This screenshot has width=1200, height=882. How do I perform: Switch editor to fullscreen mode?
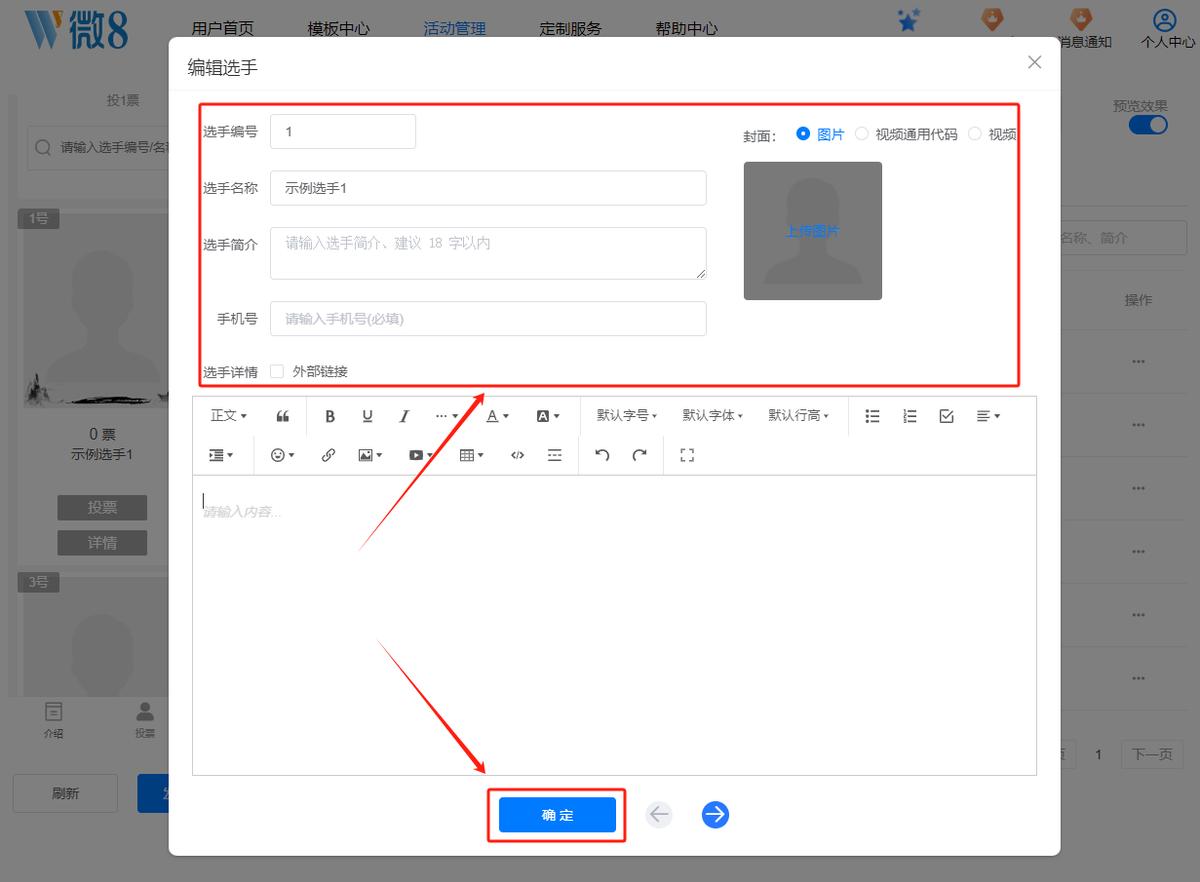686,455
